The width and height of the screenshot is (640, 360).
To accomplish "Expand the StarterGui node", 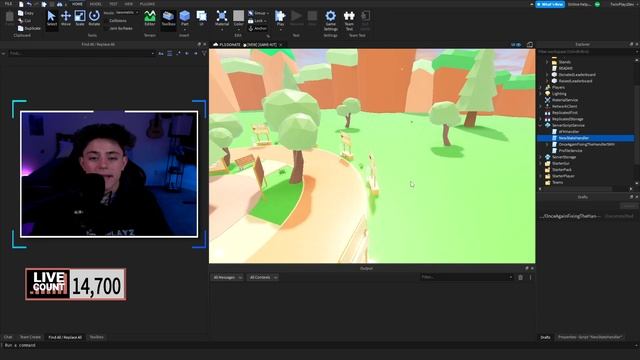I will pyautogui.click(x=541, y=163).
